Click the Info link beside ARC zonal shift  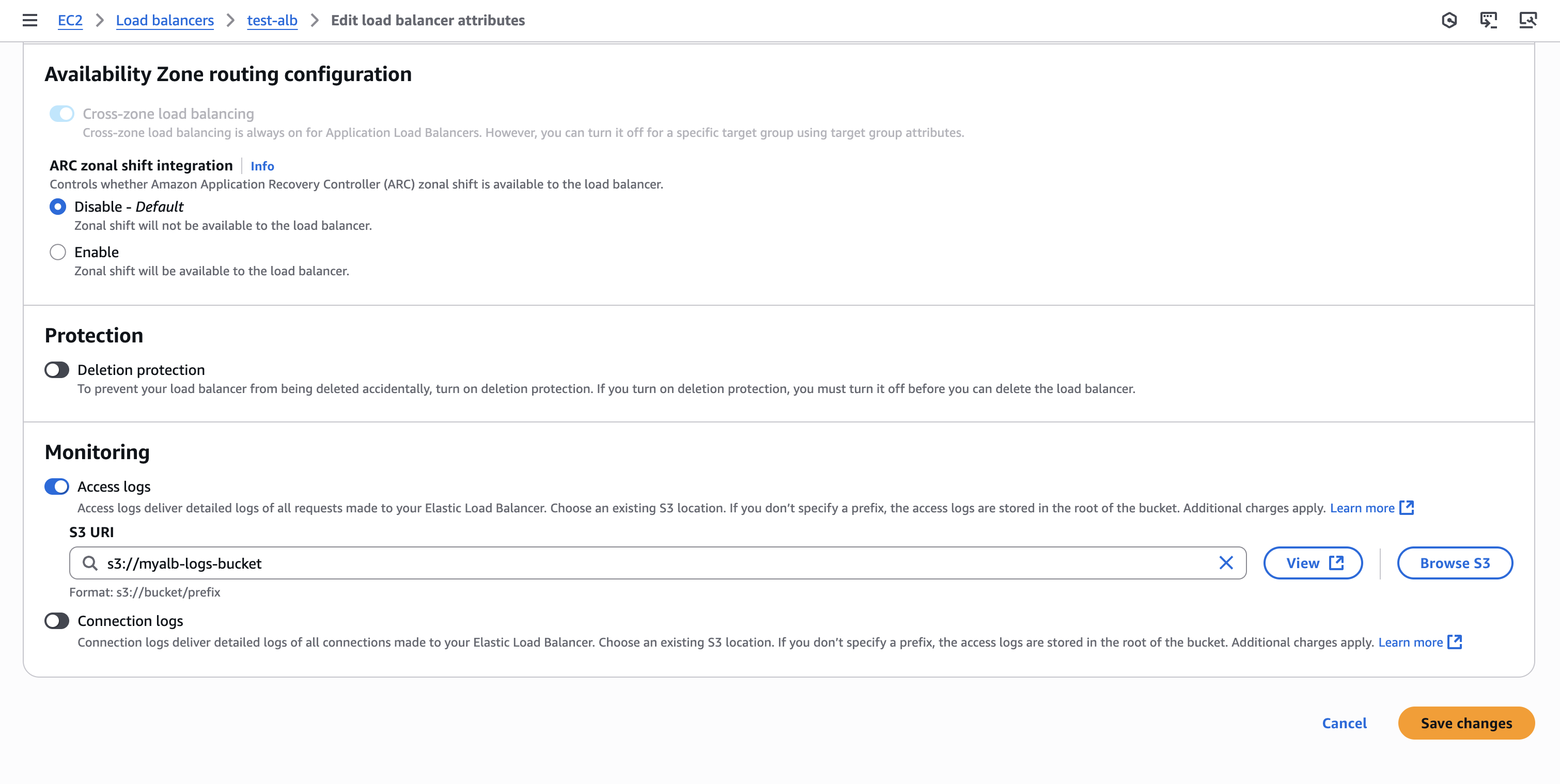pos(261,166)
